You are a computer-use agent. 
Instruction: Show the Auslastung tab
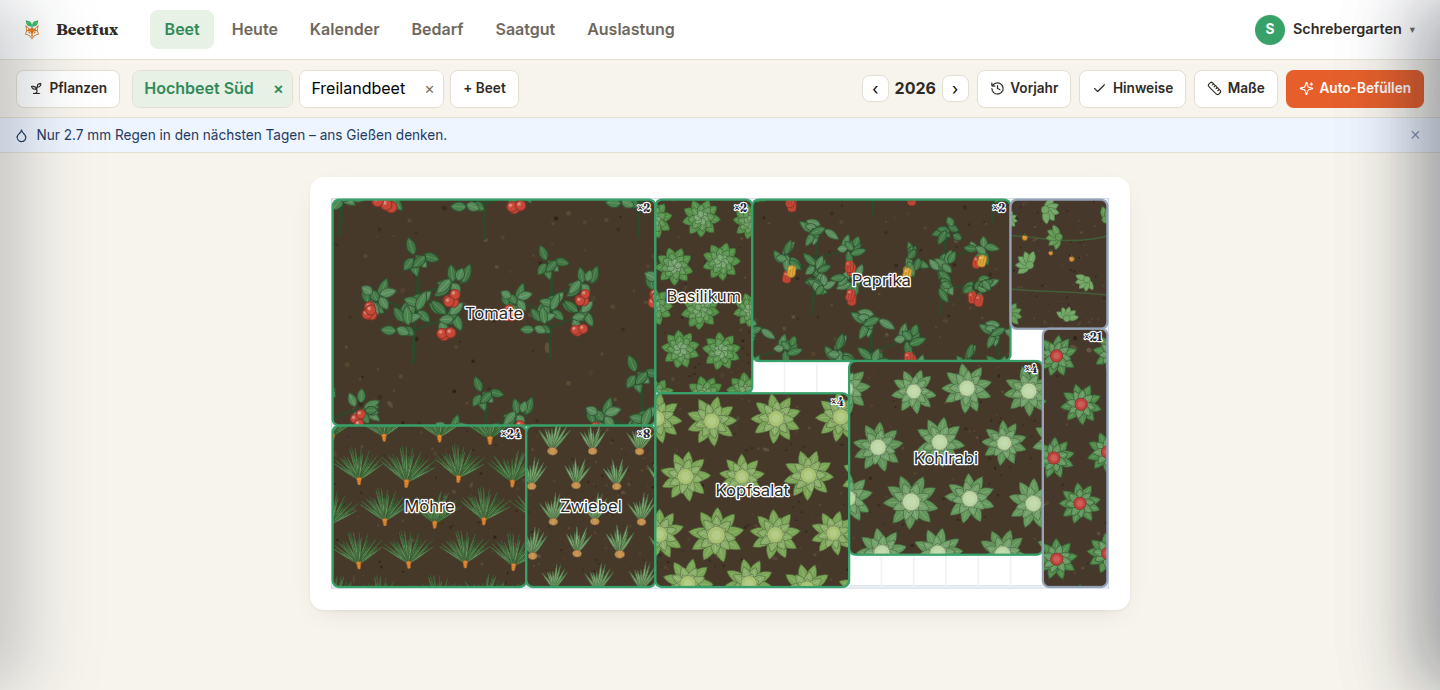631,29
